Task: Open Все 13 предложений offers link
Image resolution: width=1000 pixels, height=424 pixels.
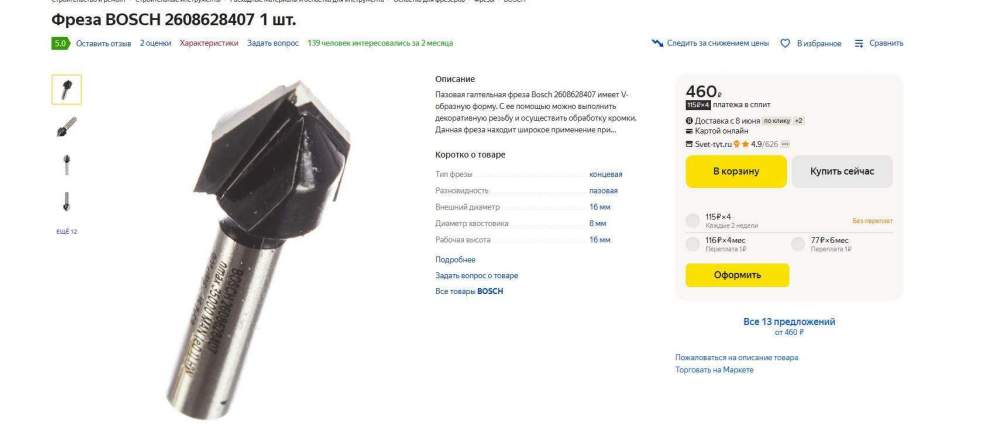Action: point(789,322)
